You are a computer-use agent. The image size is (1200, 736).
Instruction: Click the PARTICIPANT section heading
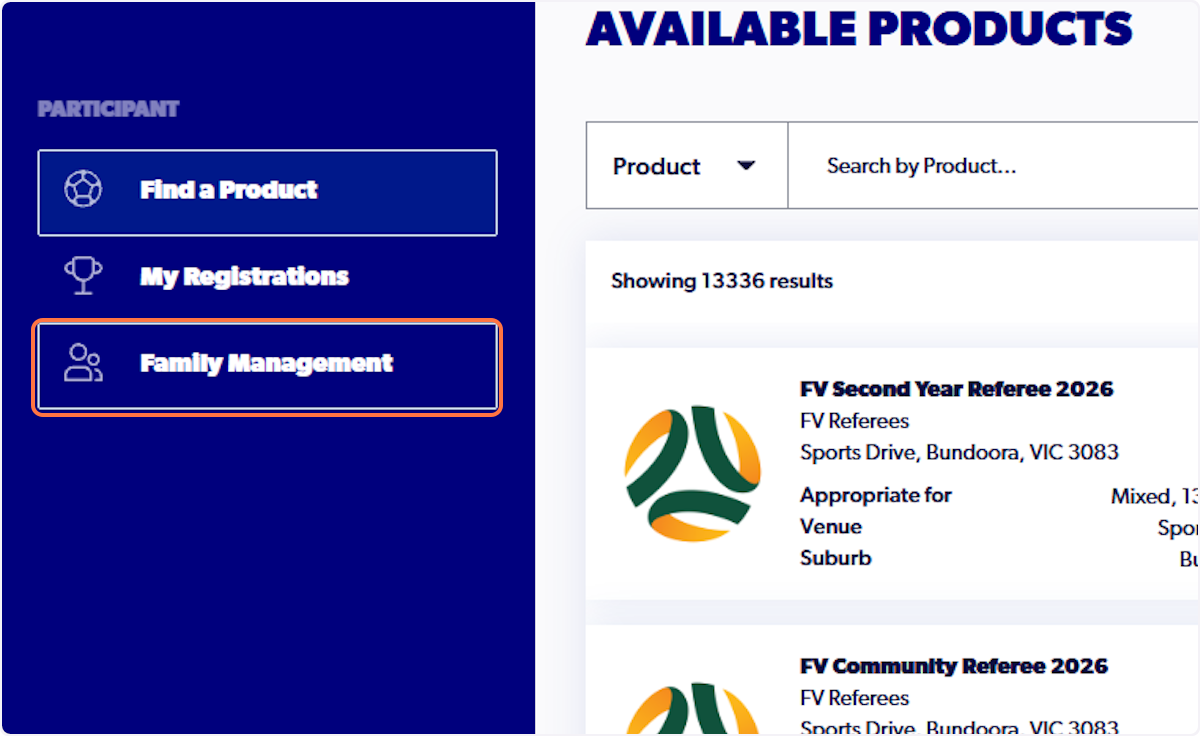coord(108,109)
